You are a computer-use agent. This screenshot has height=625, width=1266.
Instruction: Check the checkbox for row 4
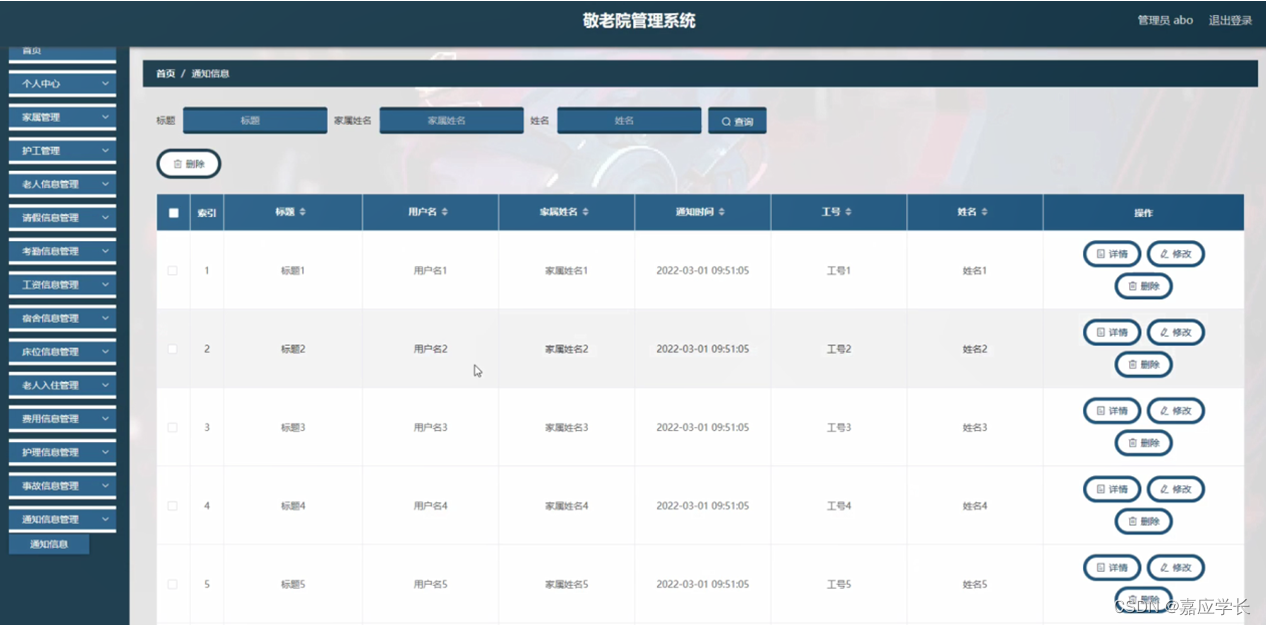pos(173,506)
